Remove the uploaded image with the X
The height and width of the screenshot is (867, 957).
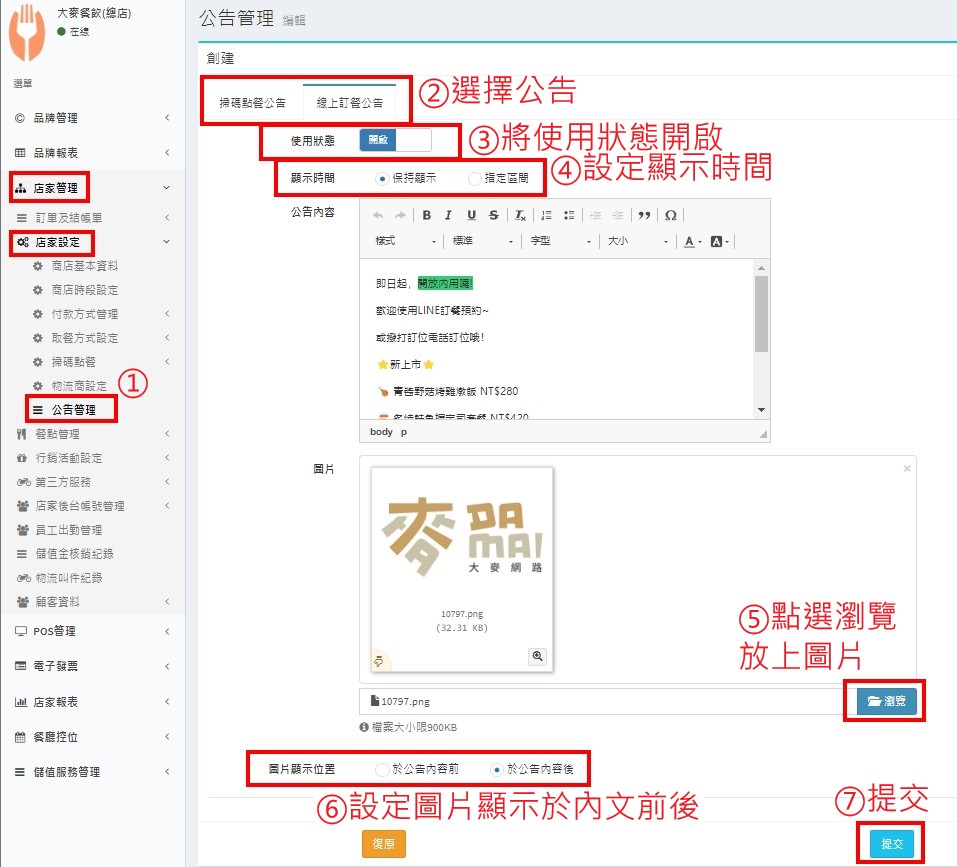tap(907, 468)
